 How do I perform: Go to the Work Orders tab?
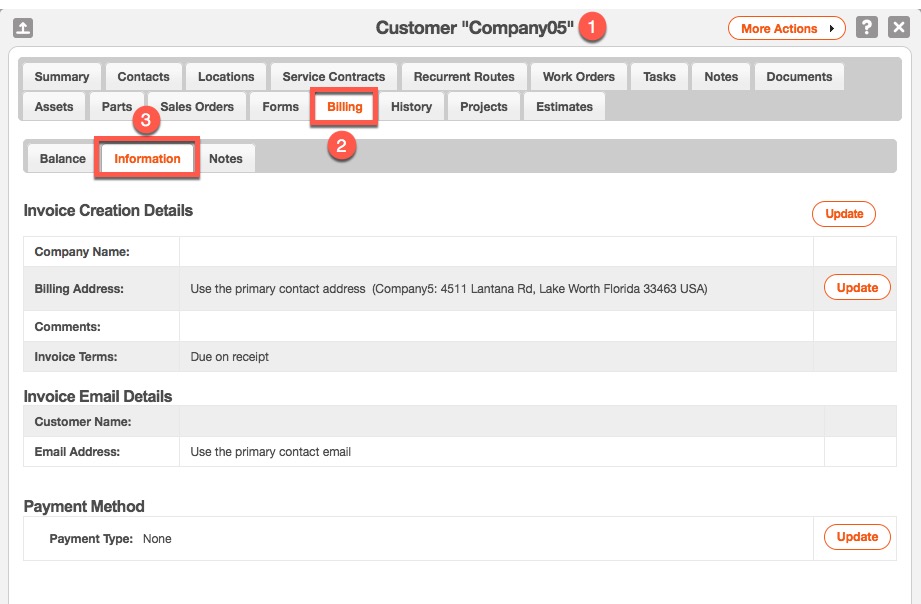pyautogui.click(x=578, y=77)
